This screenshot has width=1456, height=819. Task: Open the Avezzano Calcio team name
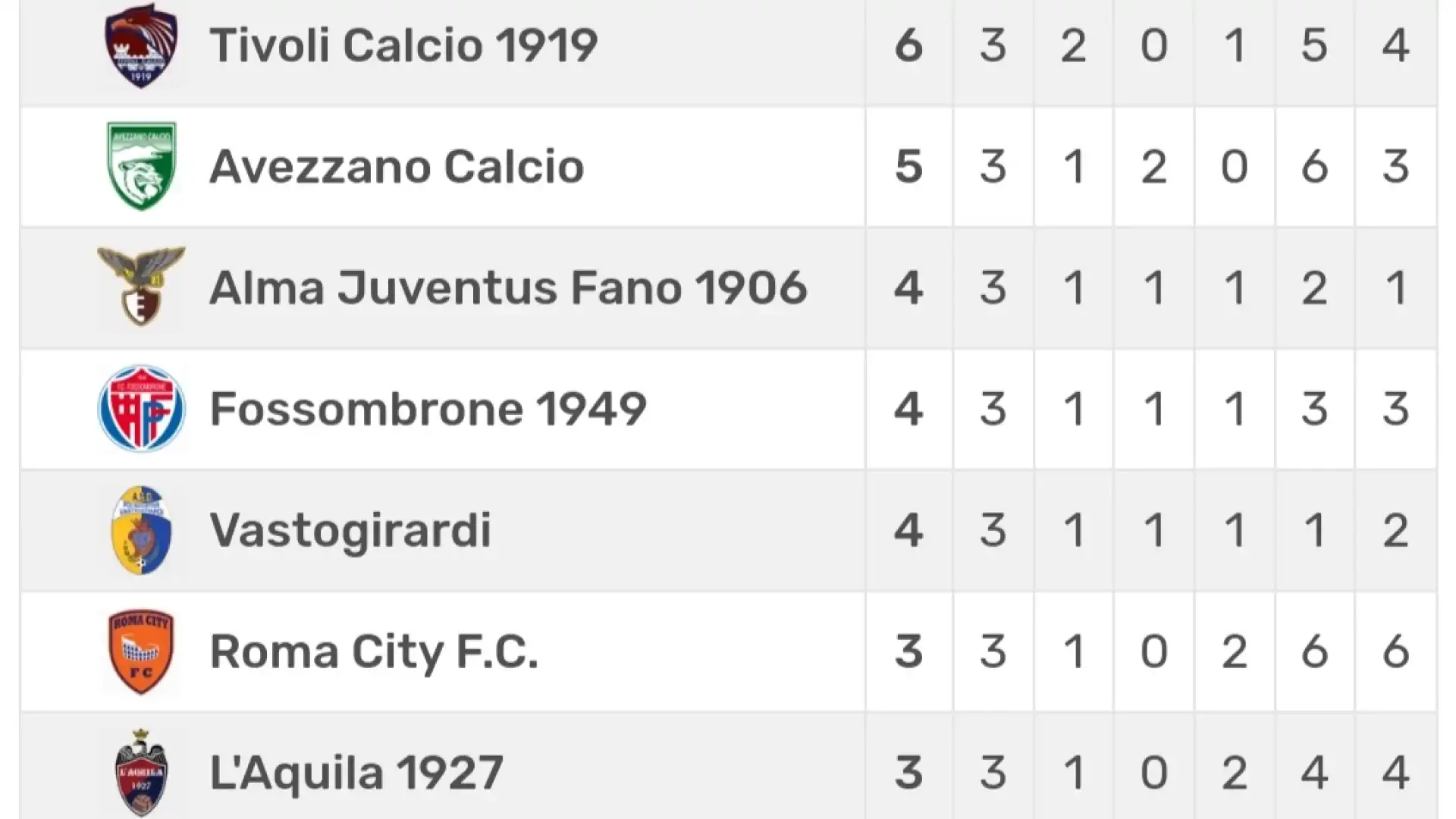pos(397,166)
